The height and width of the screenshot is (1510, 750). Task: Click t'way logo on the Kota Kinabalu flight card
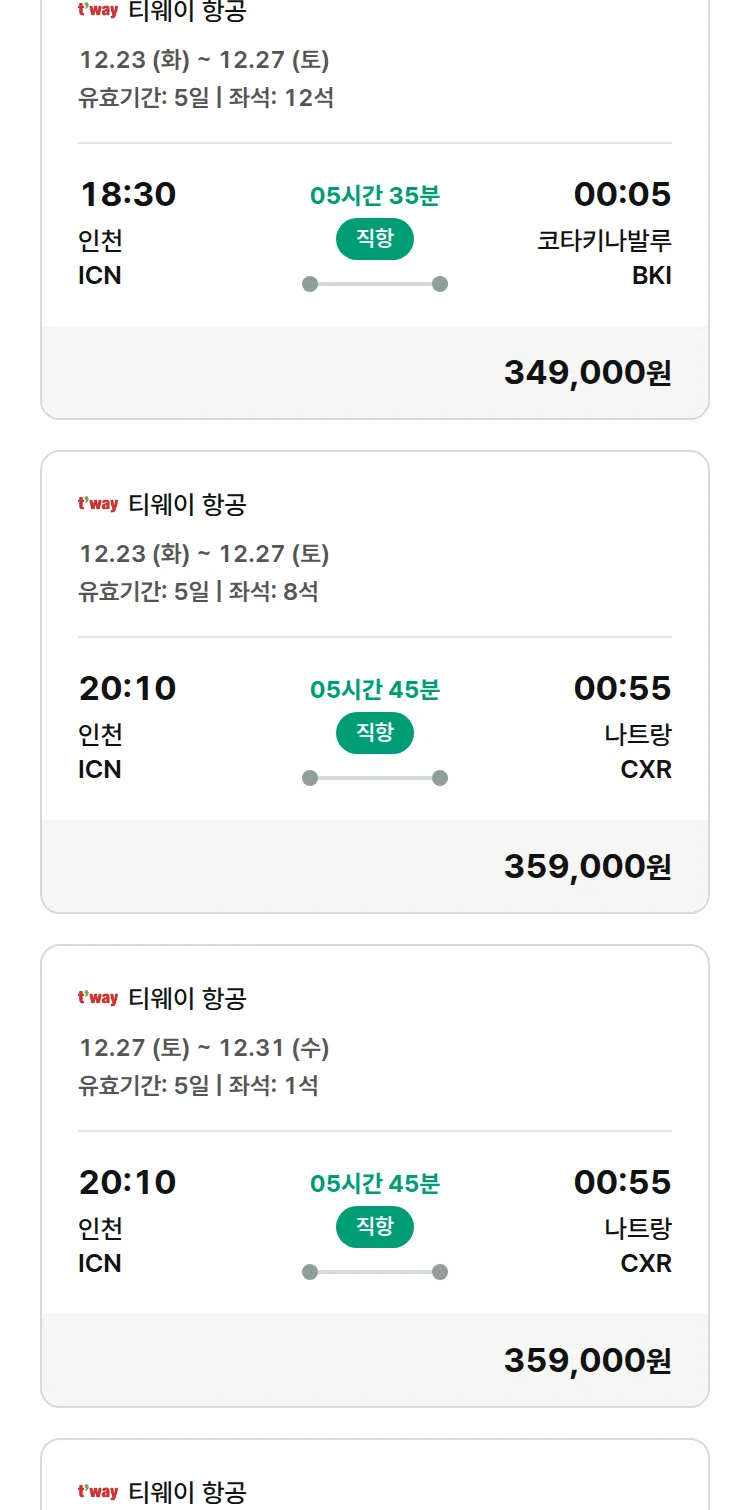point(98,11)
